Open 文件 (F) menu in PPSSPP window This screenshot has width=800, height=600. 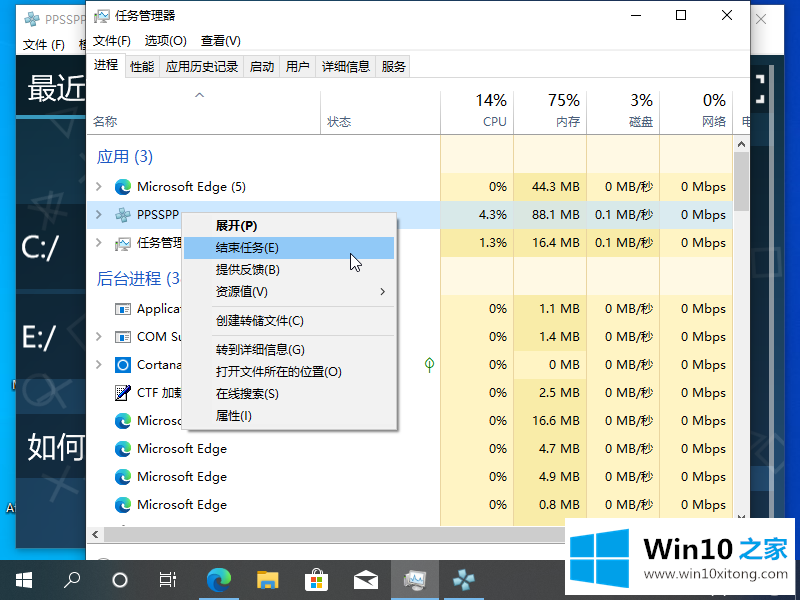point(44,45)
